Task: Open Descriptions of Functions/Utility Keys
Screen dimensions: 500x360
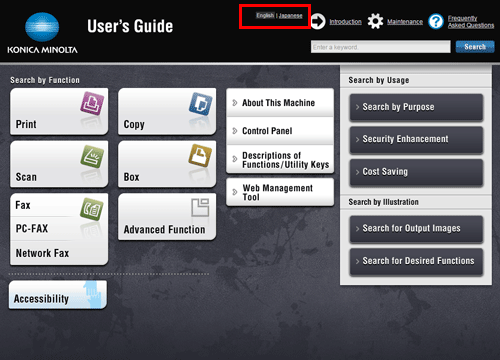Action: [x=280, y=159]
